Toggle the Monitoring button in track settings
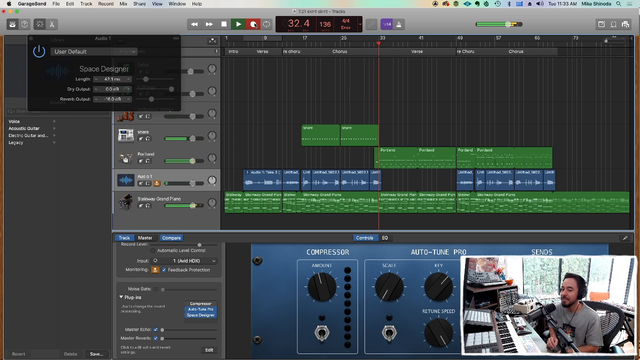This screenshot has height=360, width=640. pyautogui.click(x=155, y=270)
